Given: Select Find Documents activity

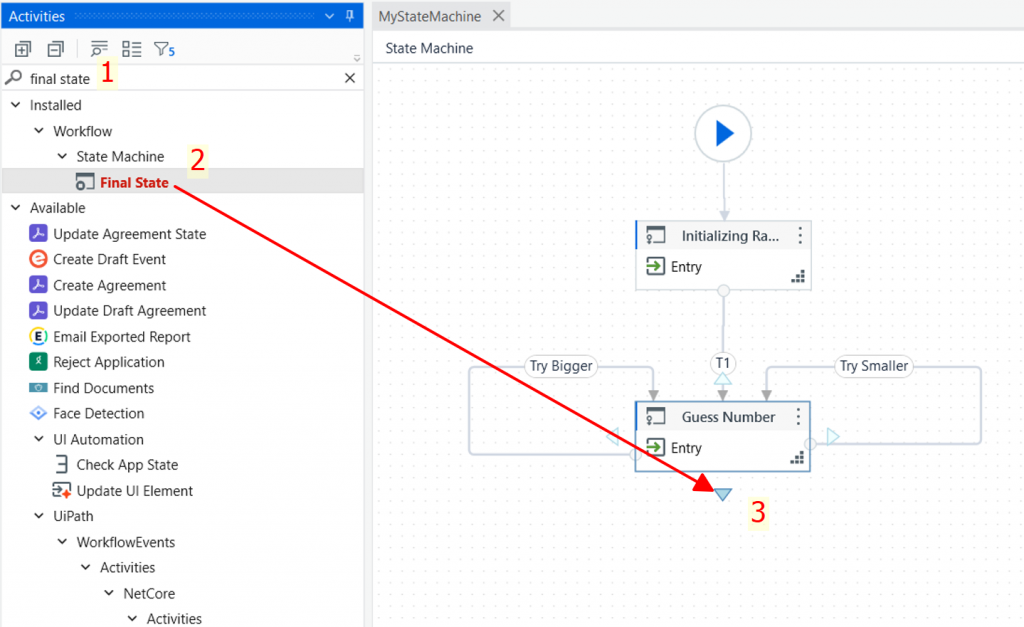Looking at the screenshot, I should click(103, 388).
